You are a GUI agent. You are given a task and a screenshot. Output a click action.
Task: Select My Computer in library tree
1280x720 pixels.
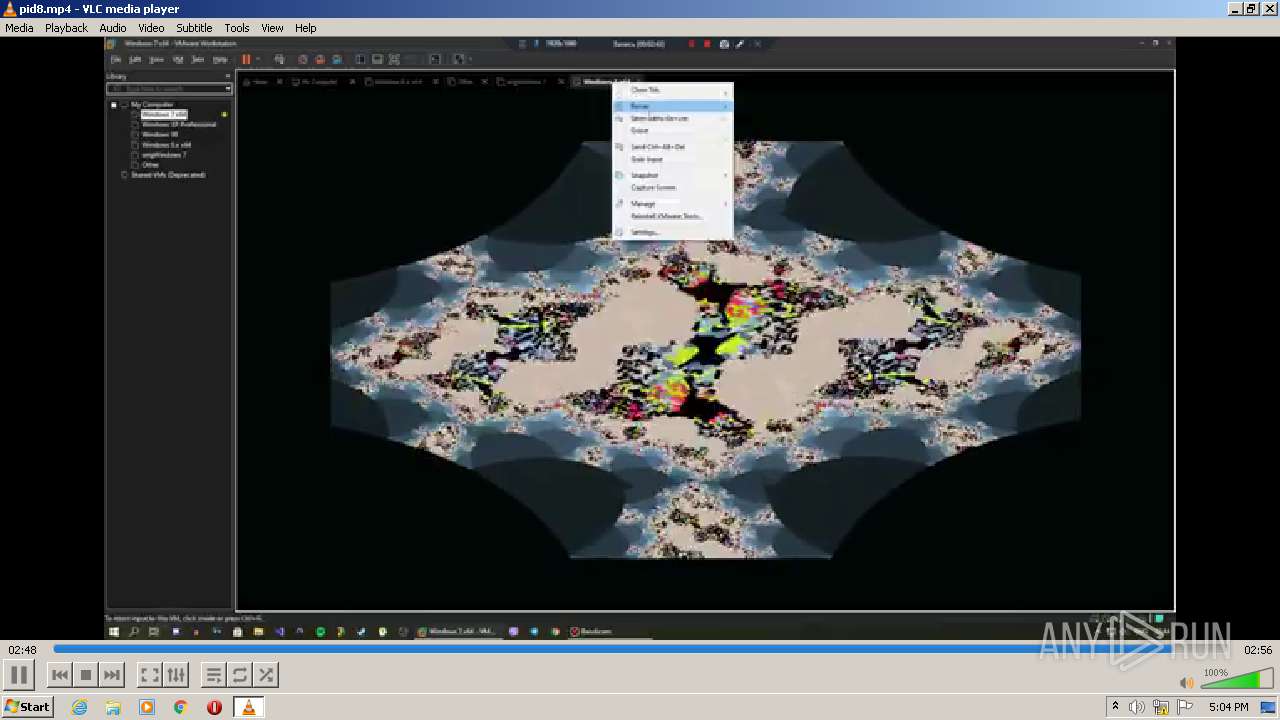pyautogui.click(x=152, y=104)
